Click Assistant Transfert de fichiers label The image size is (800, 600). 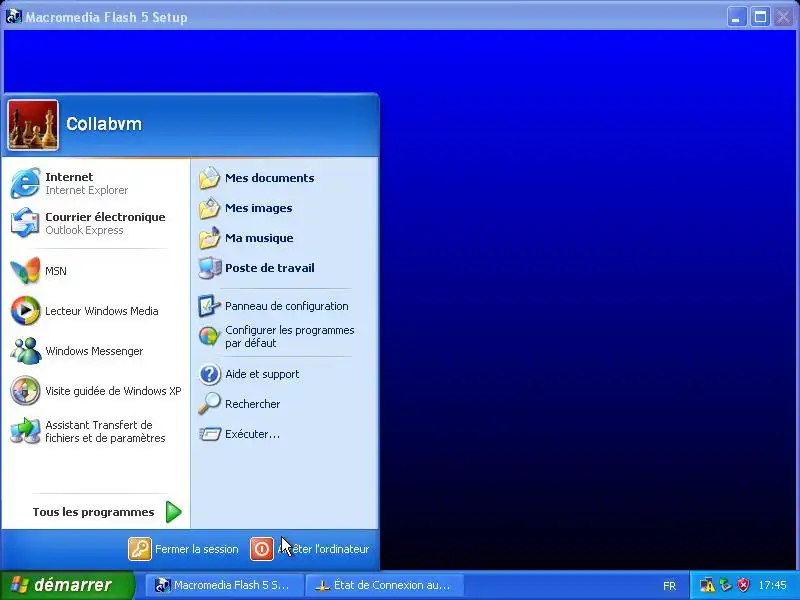point(105,431)
